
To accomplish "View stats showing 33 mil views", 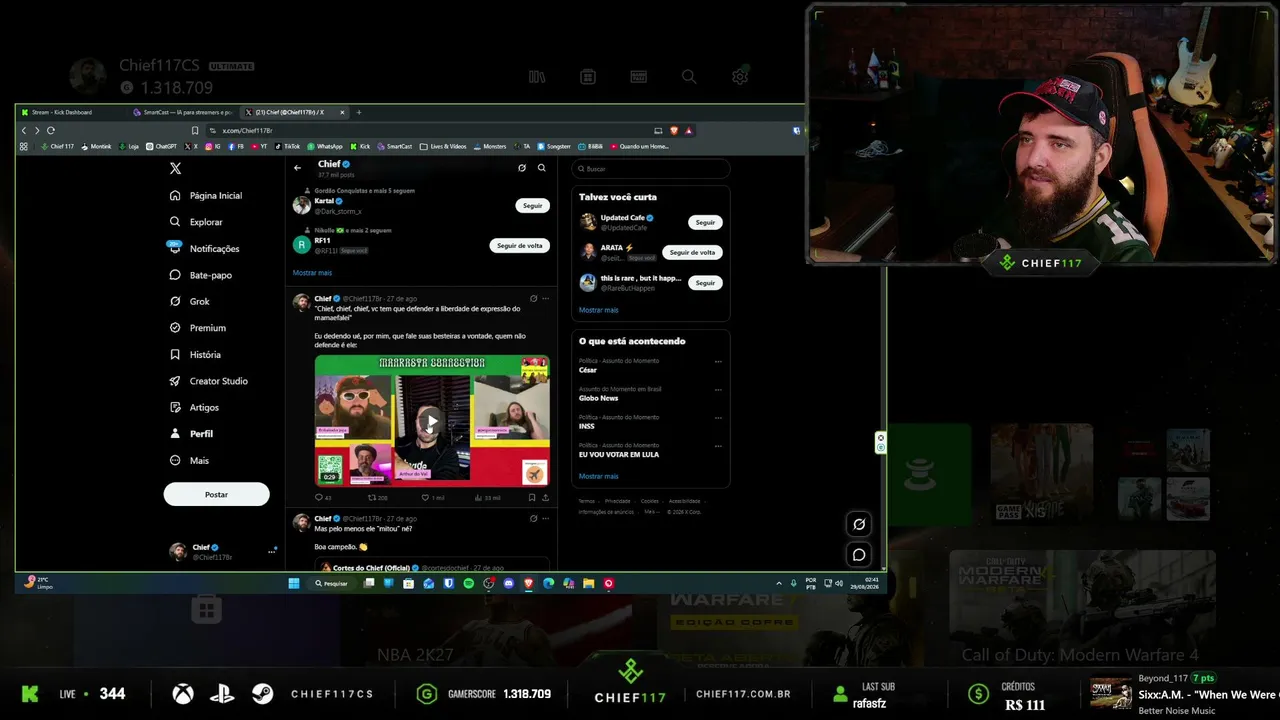I will point(488,497).
